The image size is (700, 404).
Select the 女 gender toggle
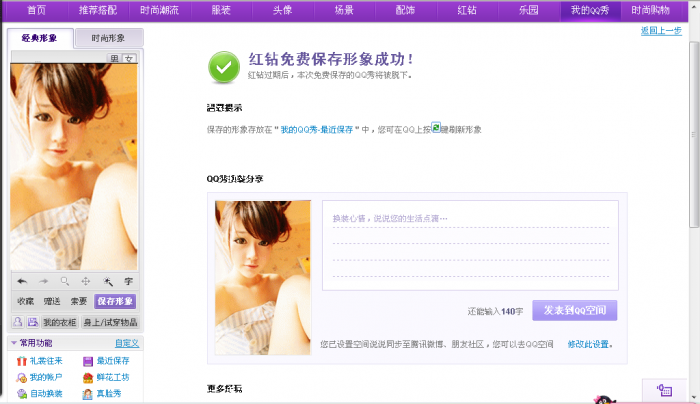pyautogui.click(x=129, y=58)
